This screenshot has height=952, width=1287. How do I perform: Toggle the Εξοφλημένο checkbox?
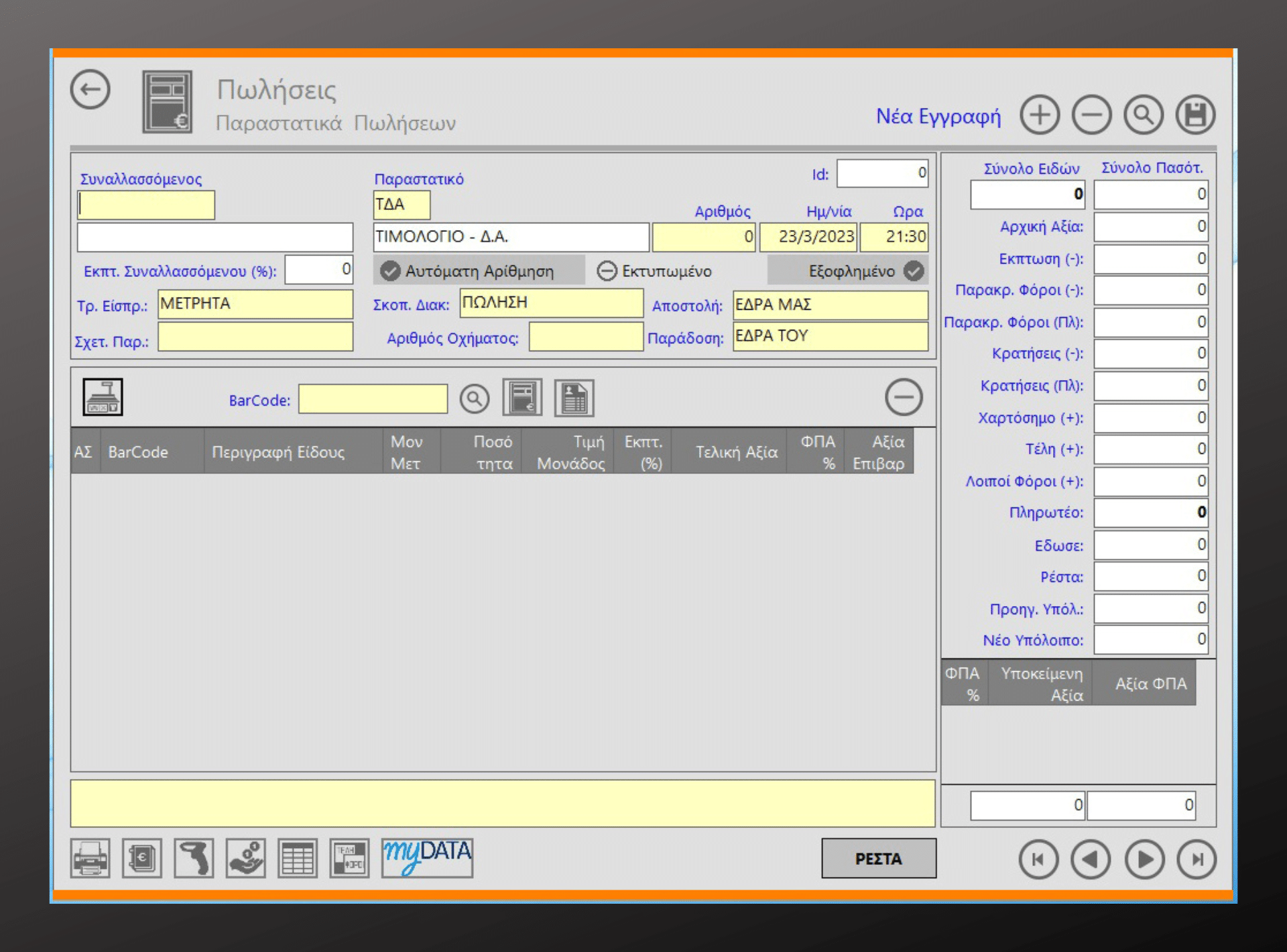(914, 271)
